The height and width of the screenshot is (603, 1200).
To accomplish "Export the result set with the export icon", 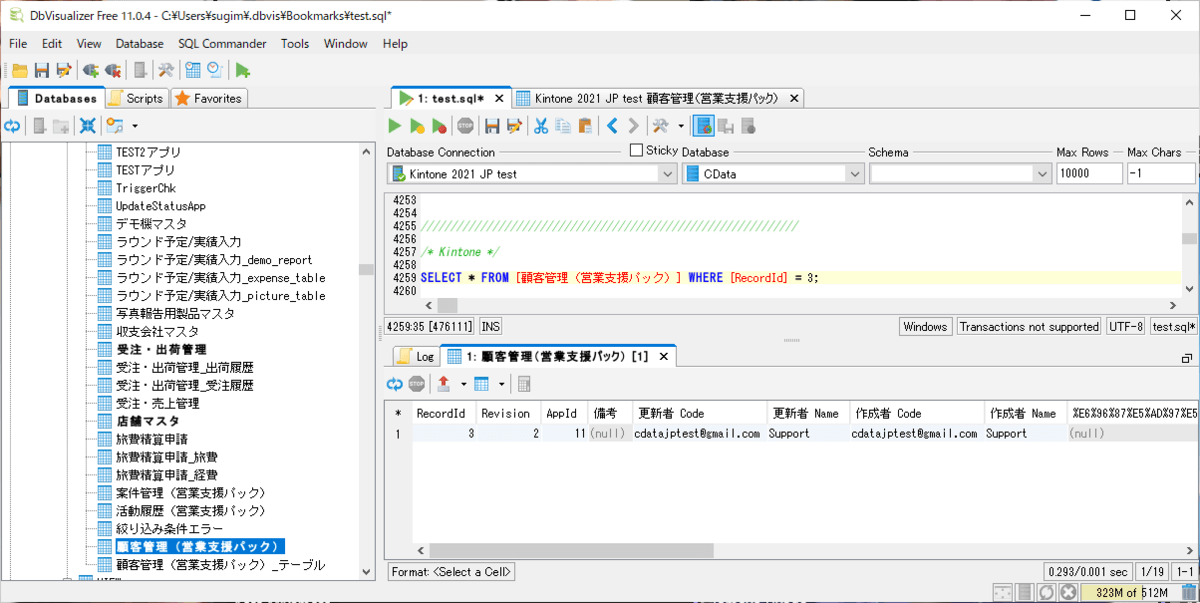I will point(445,384).
